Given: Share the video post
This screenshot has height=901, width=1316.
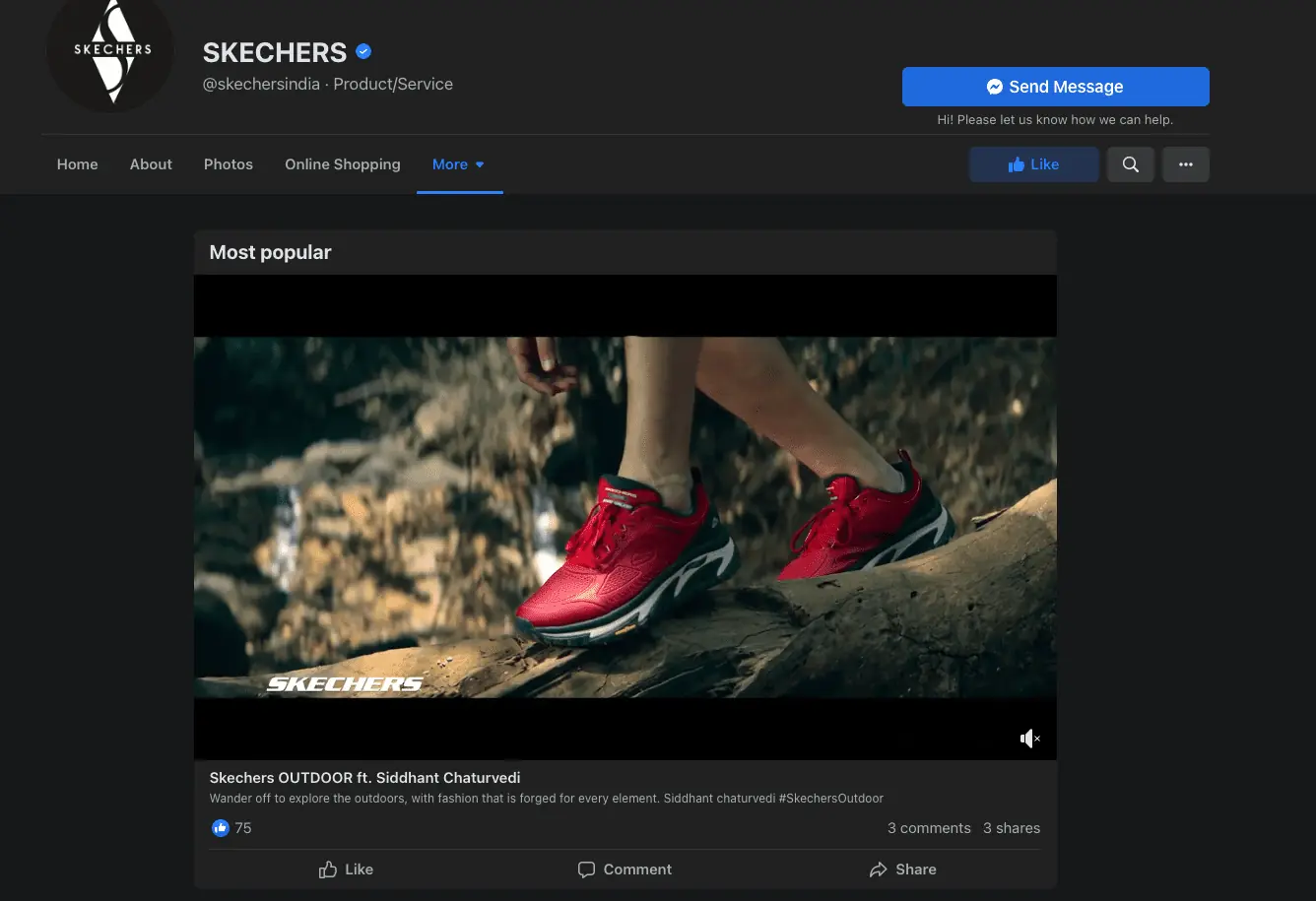Looking at the screenshot, I should coord(902,869).
